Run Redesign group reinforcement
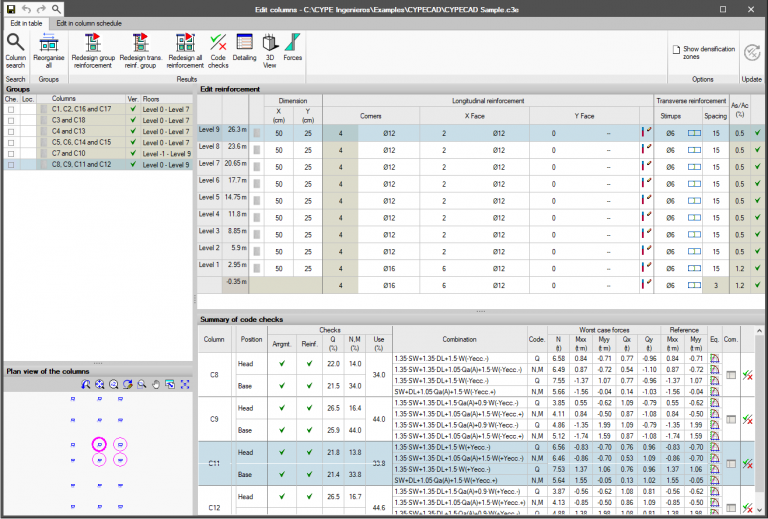This screenshot has height=519, width=768. pos(93,51)
